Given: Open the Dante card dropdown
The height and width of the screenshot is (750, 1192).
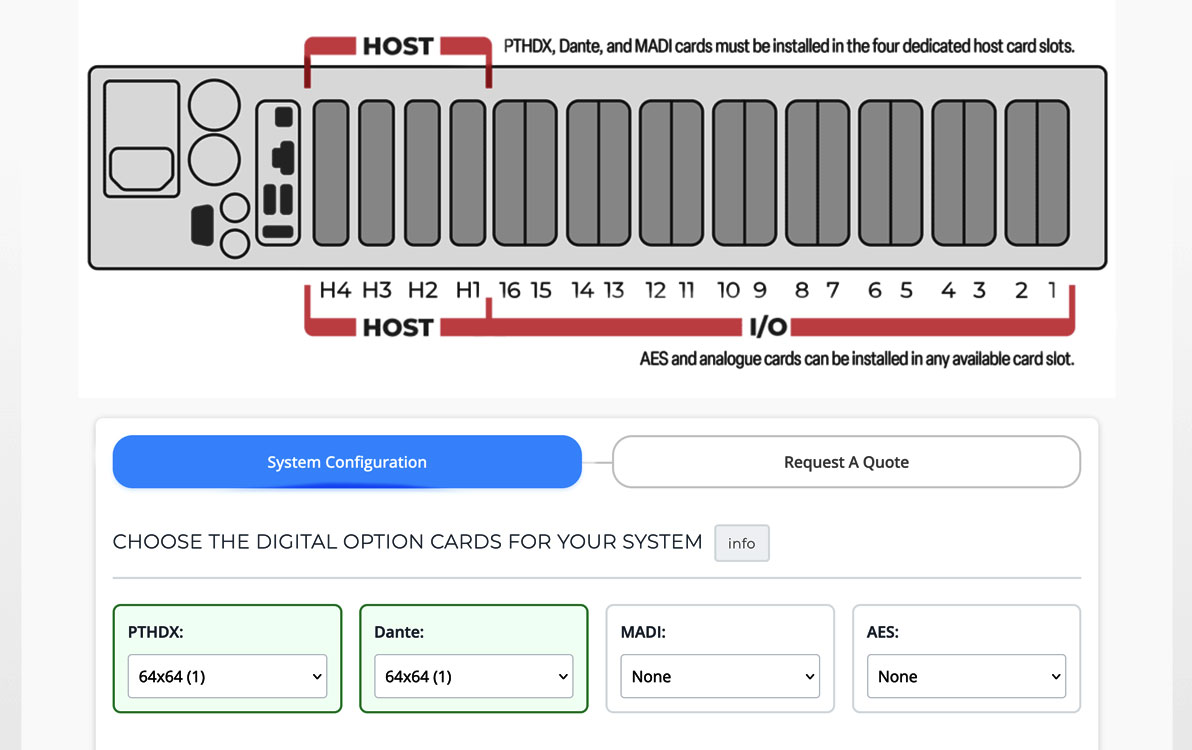Looking at the screenshot, I should tap(474, 676).
